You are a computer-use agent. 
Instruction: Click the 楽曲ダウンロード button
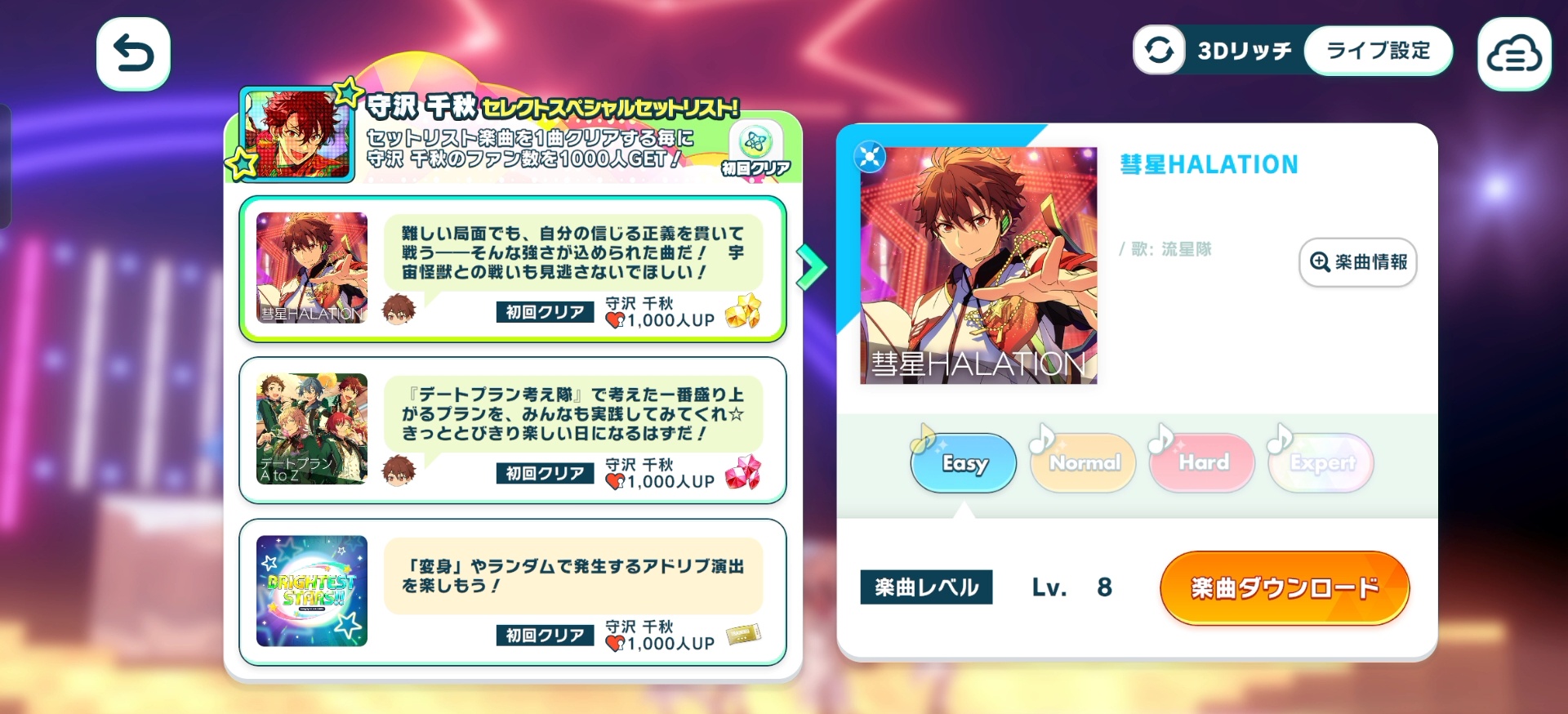coord(1285,587)
